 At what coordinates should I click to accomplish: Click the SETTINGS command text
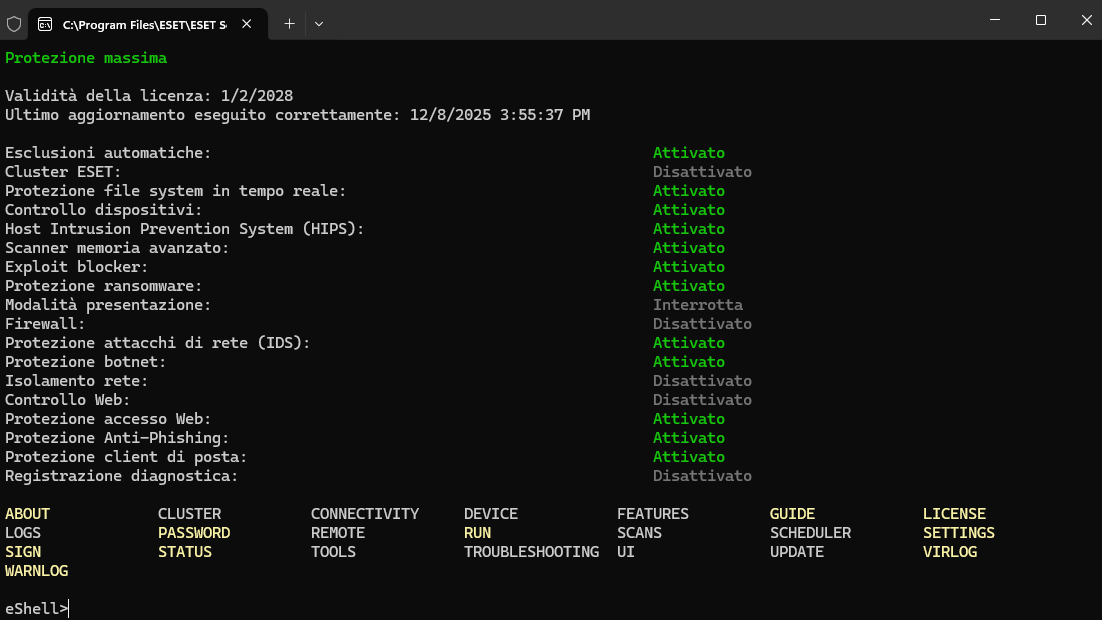(x=958, y=533)
